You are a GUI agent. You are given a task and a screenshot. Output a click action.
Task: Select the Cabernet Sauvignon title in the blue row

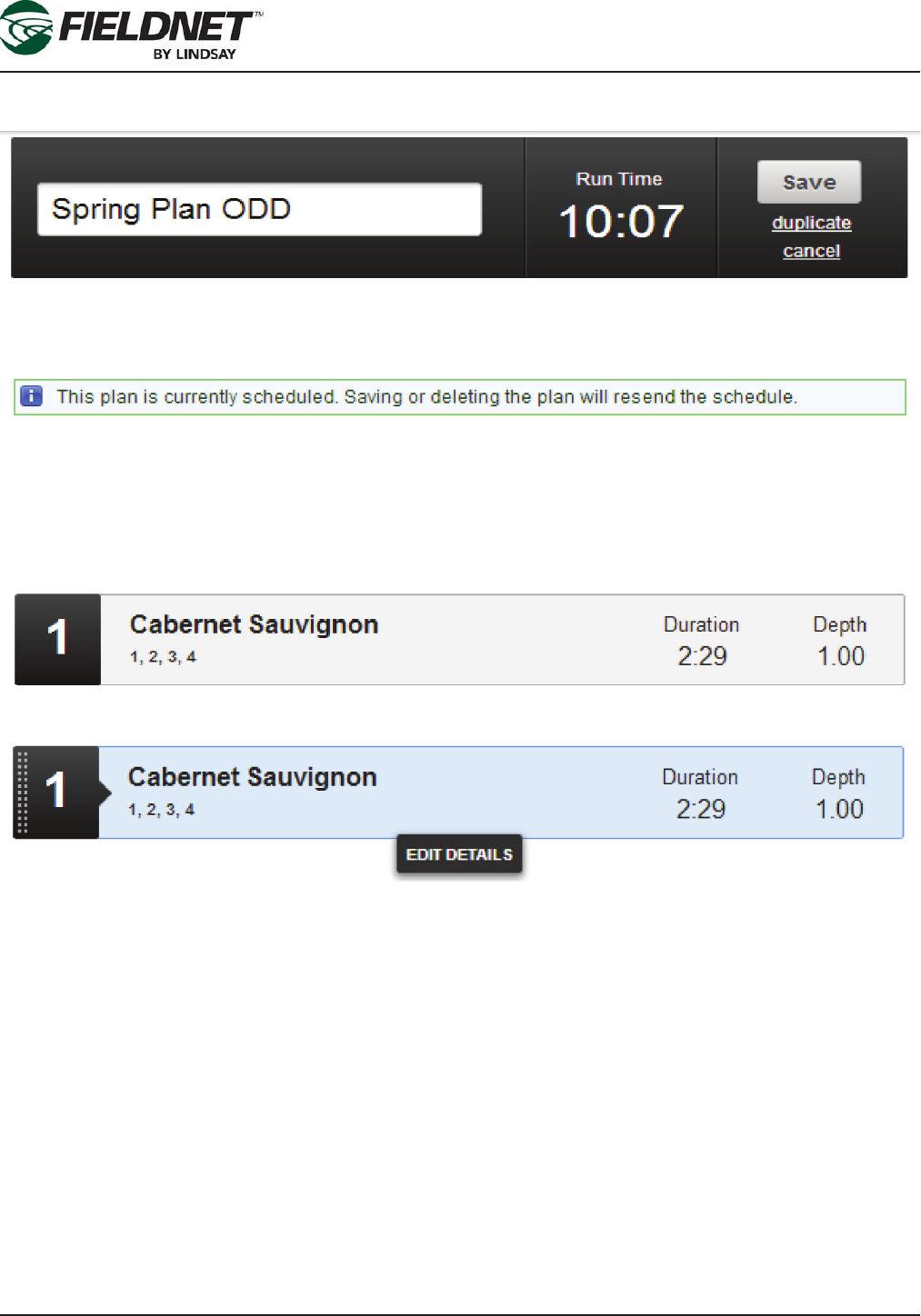click(252, 777)
